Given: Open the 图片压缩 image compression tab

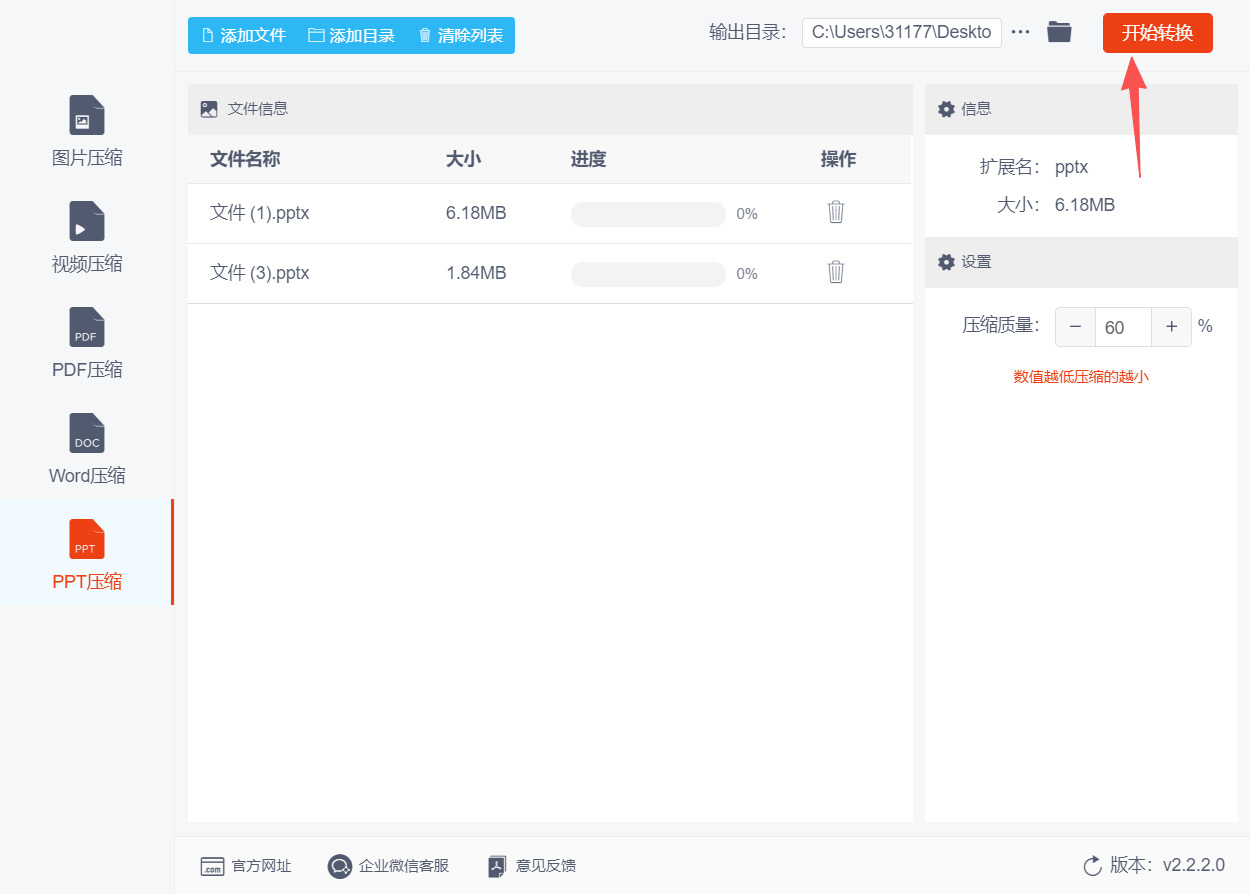Looking at the screenshot, I should pos(87,131).
